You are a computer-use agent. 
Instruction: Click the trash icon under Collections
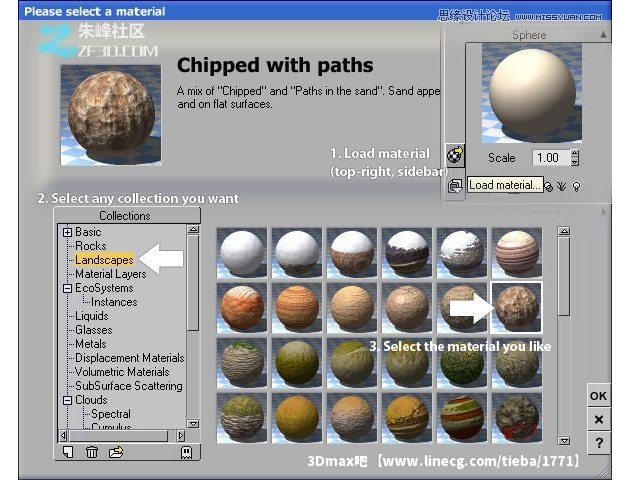92,452
